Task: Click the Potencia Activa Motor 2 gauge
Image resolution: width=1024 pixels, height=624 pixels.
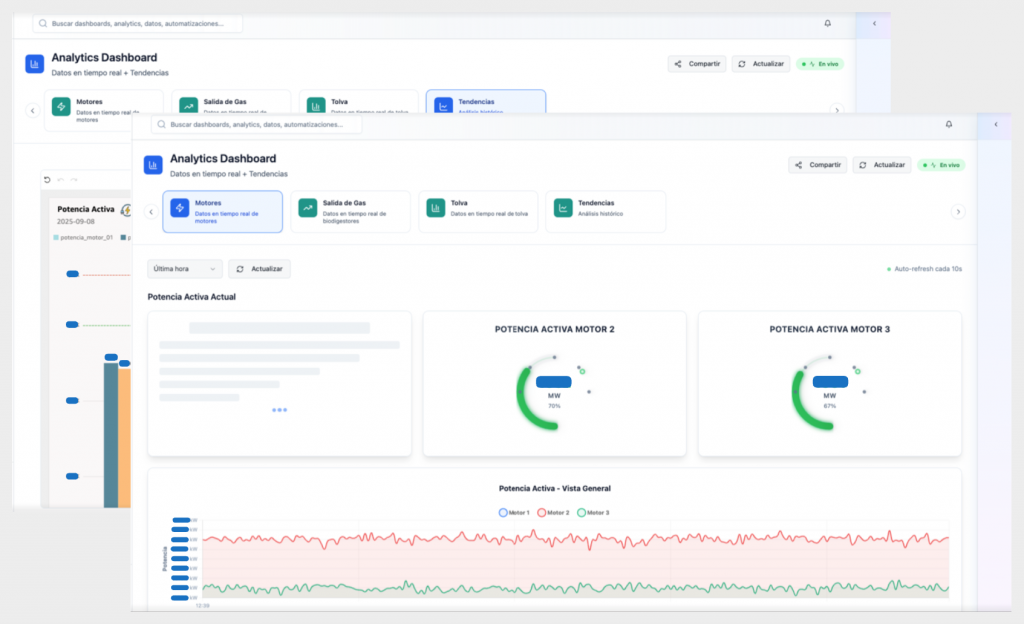Action: (554, 385)
